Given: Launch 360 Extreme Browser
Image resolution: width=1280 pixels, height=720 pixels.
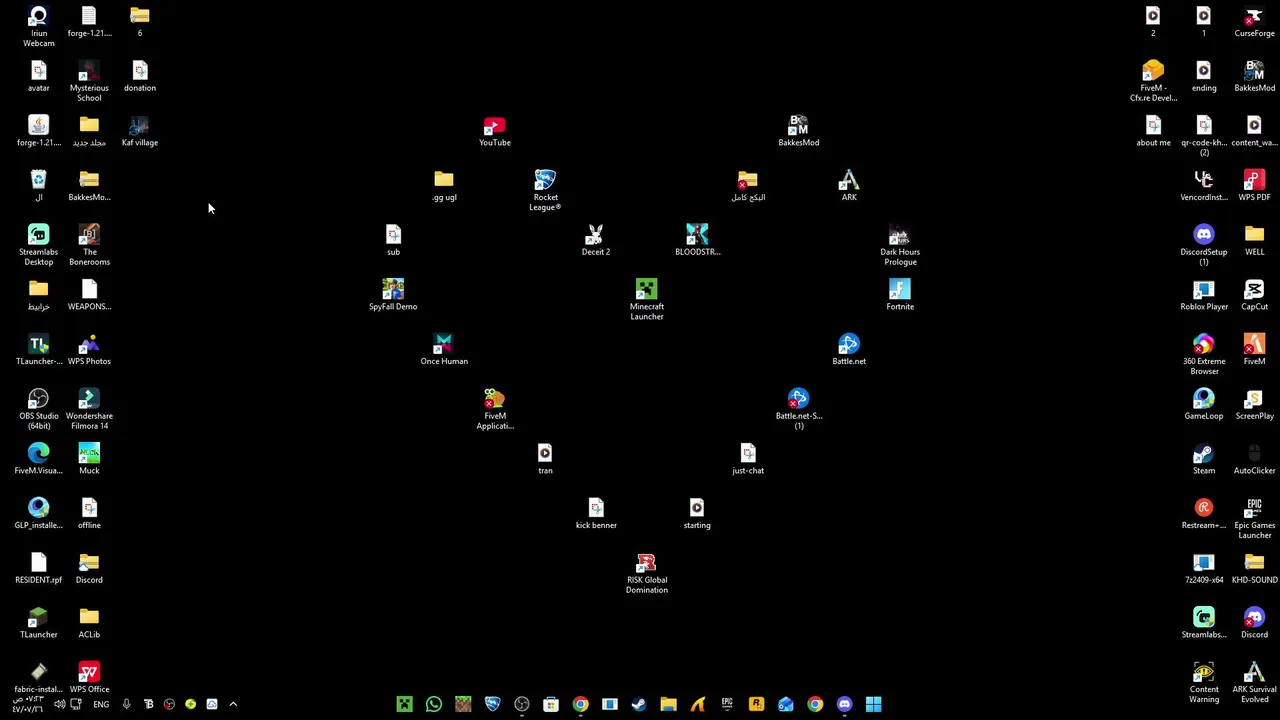Looking at the screenshot, I should 1204,354.
